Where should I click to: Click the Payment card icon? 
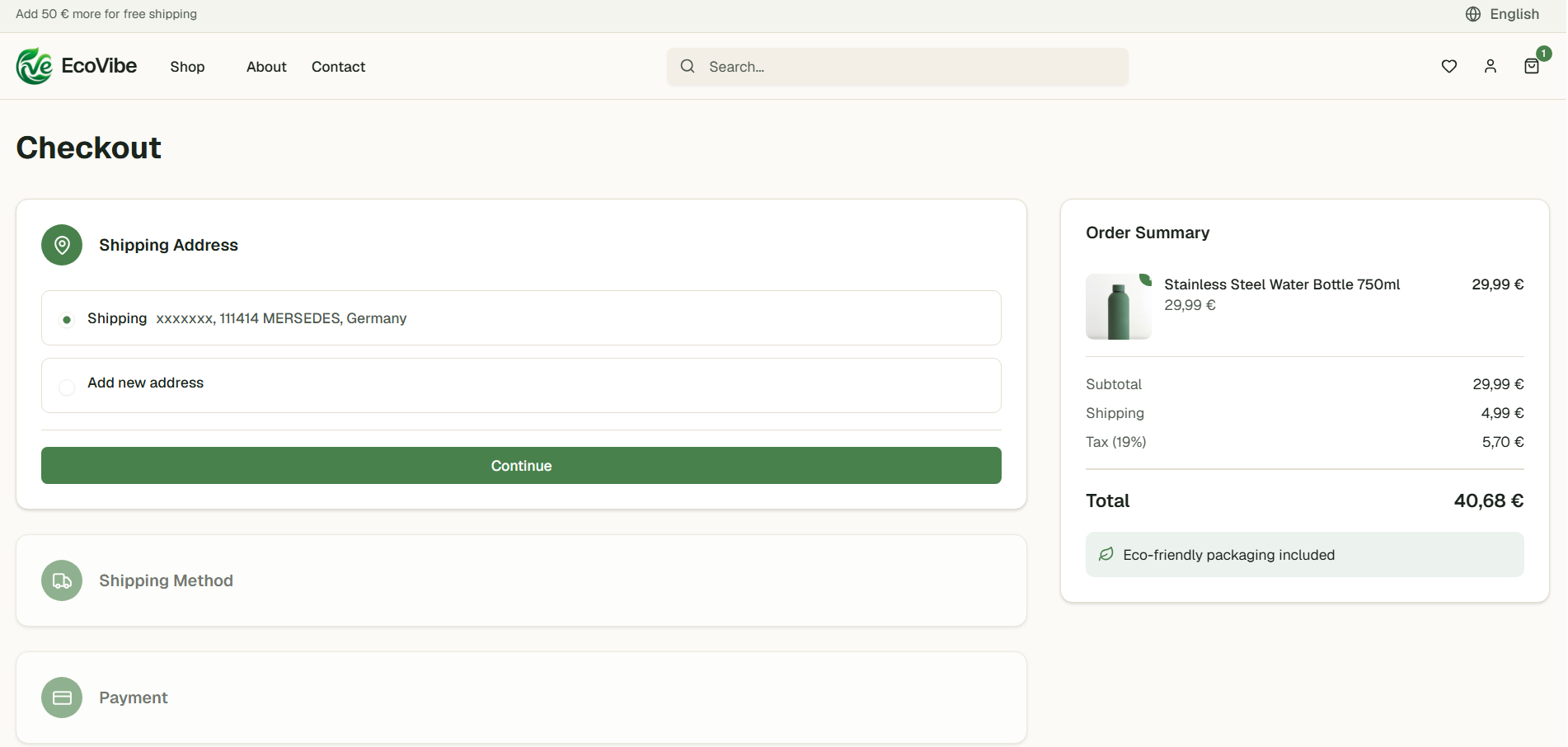pos(62,698)
